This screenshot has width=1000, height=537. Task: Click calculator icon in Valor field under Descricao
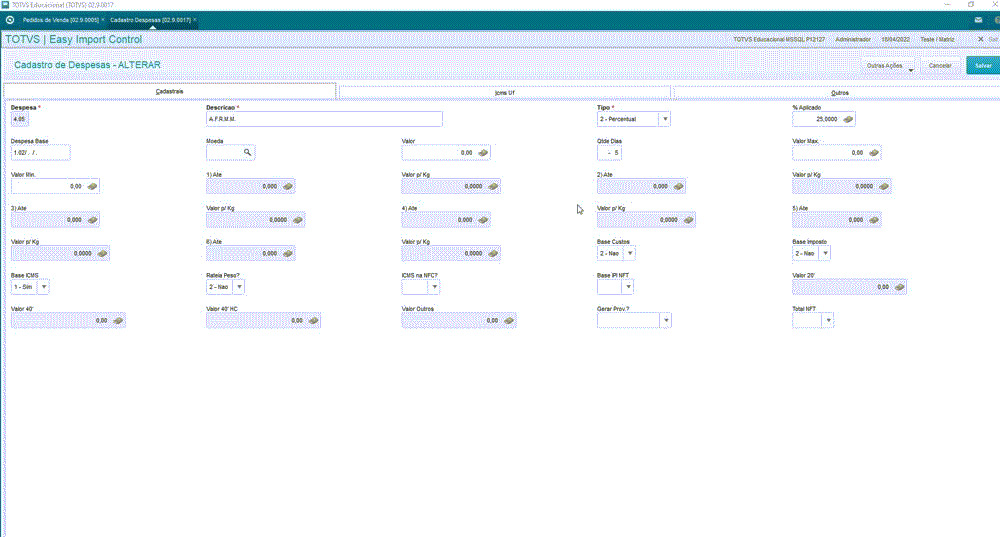pos(483,153)
